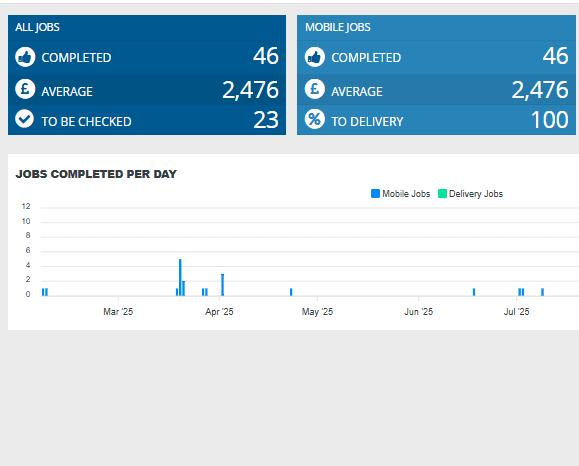Click the thumbs-up icon in Mobile Jobs
The width and height of the screenshot is (579, 466).
pos(315,57)
